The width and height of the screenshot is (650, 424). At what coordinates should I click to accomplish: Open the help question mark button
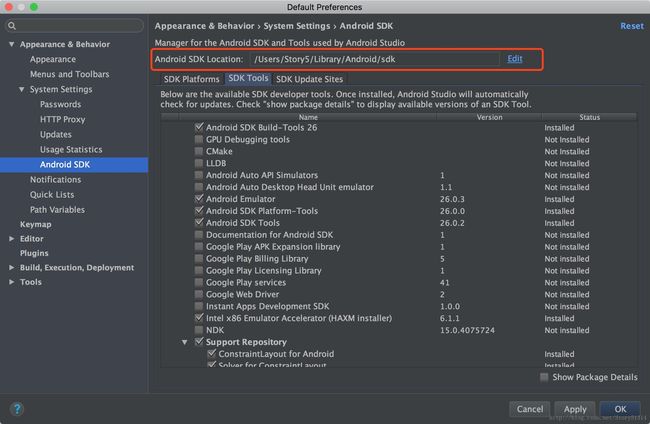point(17,409)
